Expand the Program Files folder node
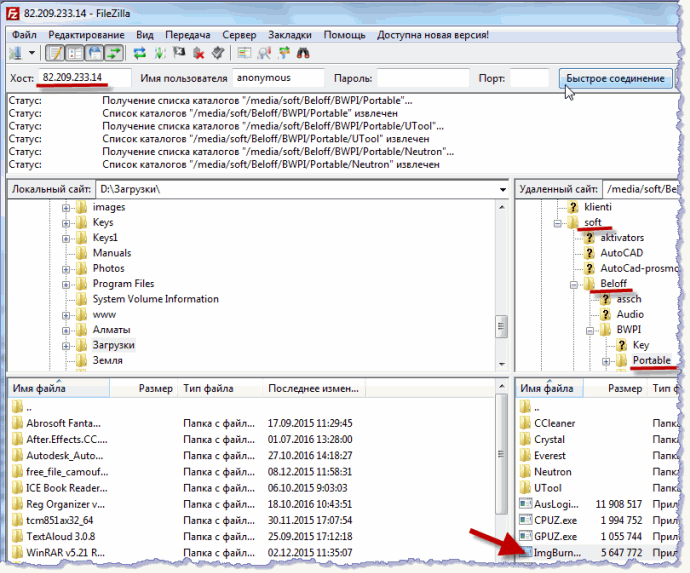690x573 pixels. coord(66,285)
